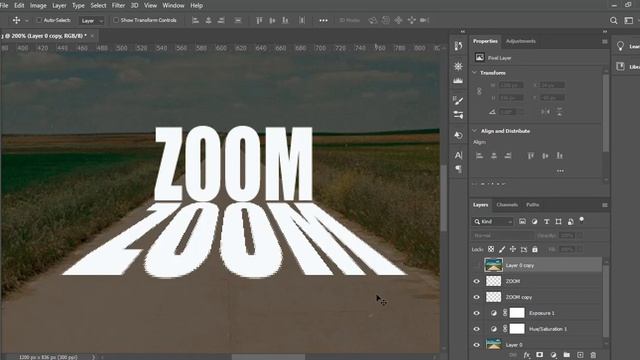640x360 pixels.
Task: Create a new layer icon
Action: 580,355
